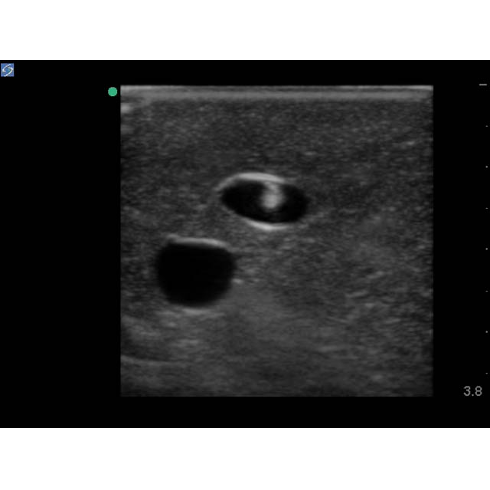Click the topmost dash of the depth scale
The image size is (490, 490).
click(483, 85)
